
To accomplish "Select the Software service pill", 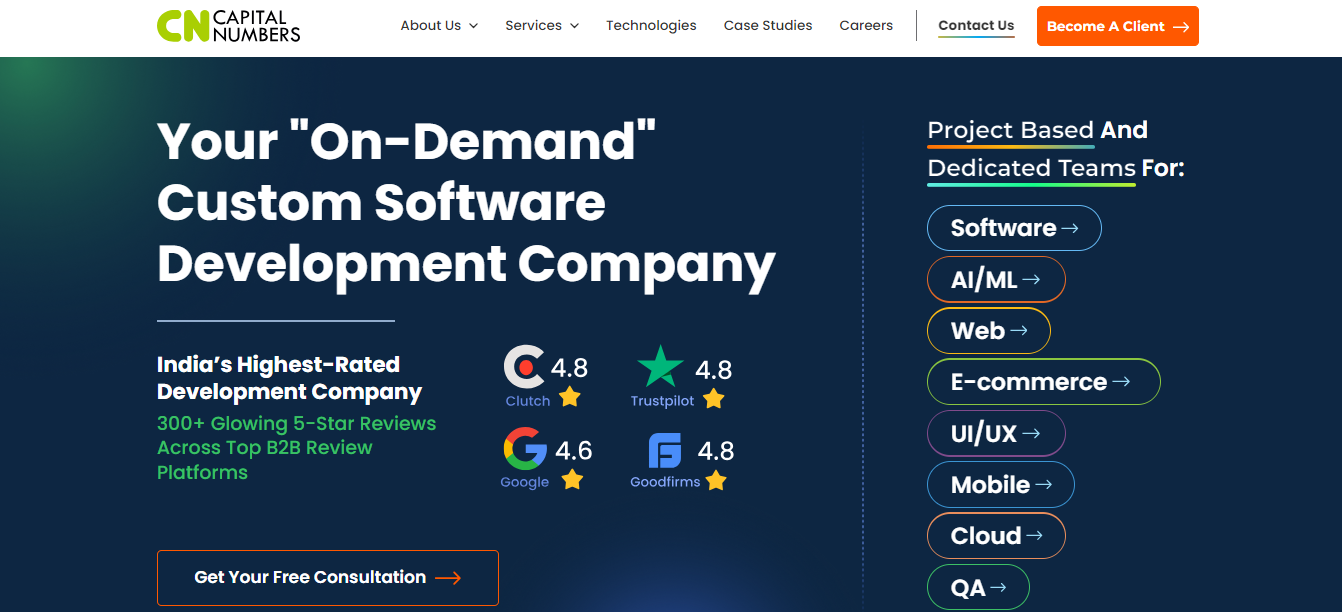I will [x=1014, y=228].
